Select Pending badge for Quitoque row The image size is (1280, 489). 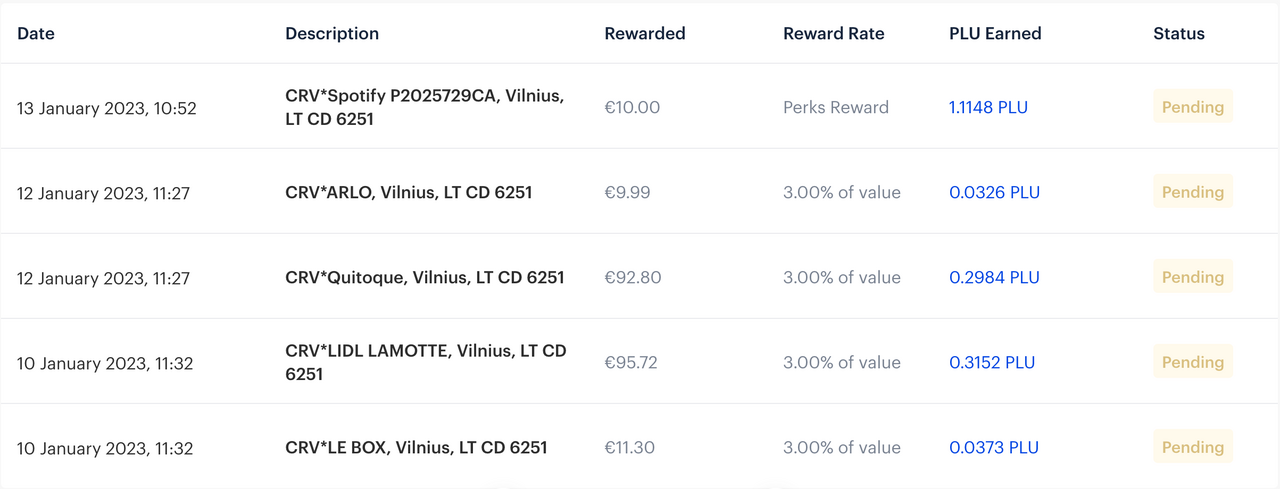pyautogui.click(x=1193, y=277)
